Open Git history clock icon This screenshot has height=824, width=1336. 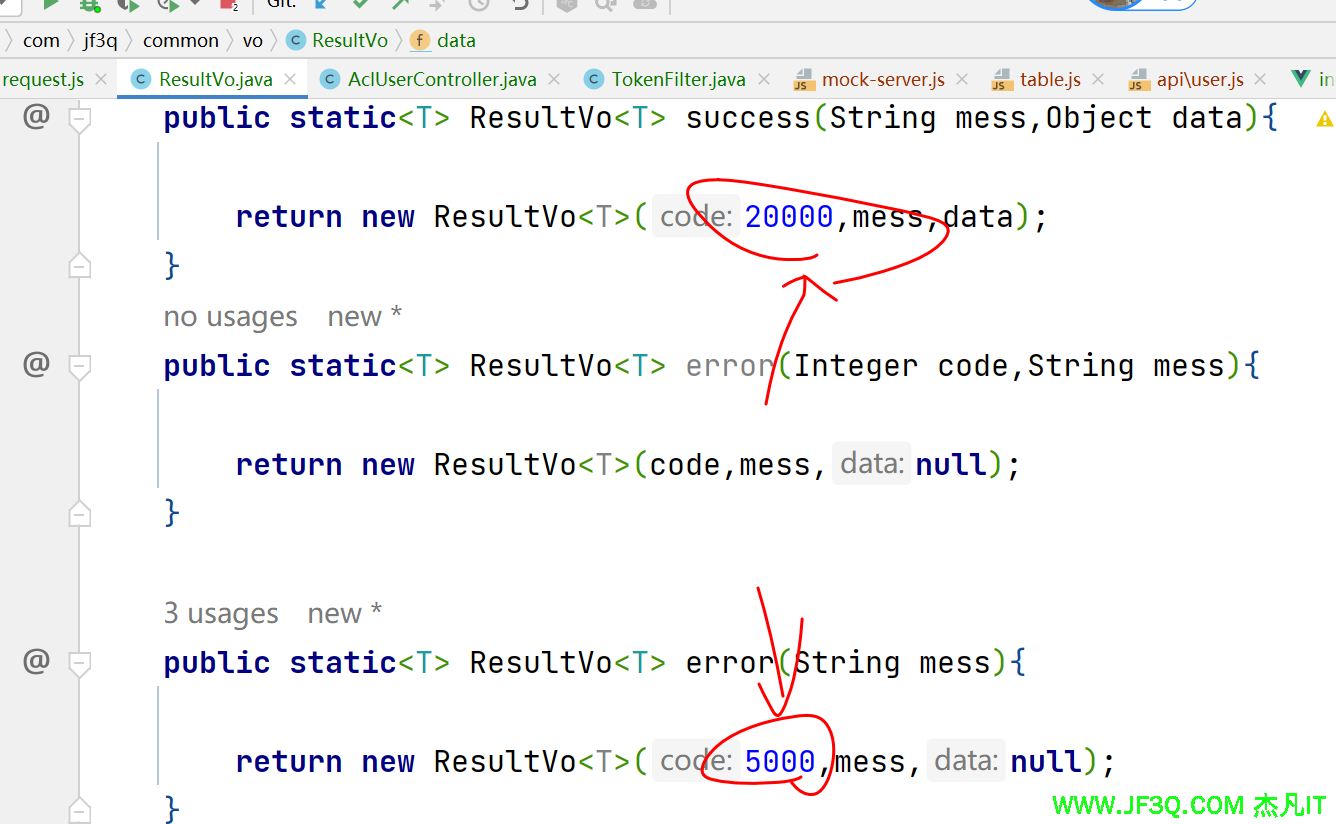[479, 4]
